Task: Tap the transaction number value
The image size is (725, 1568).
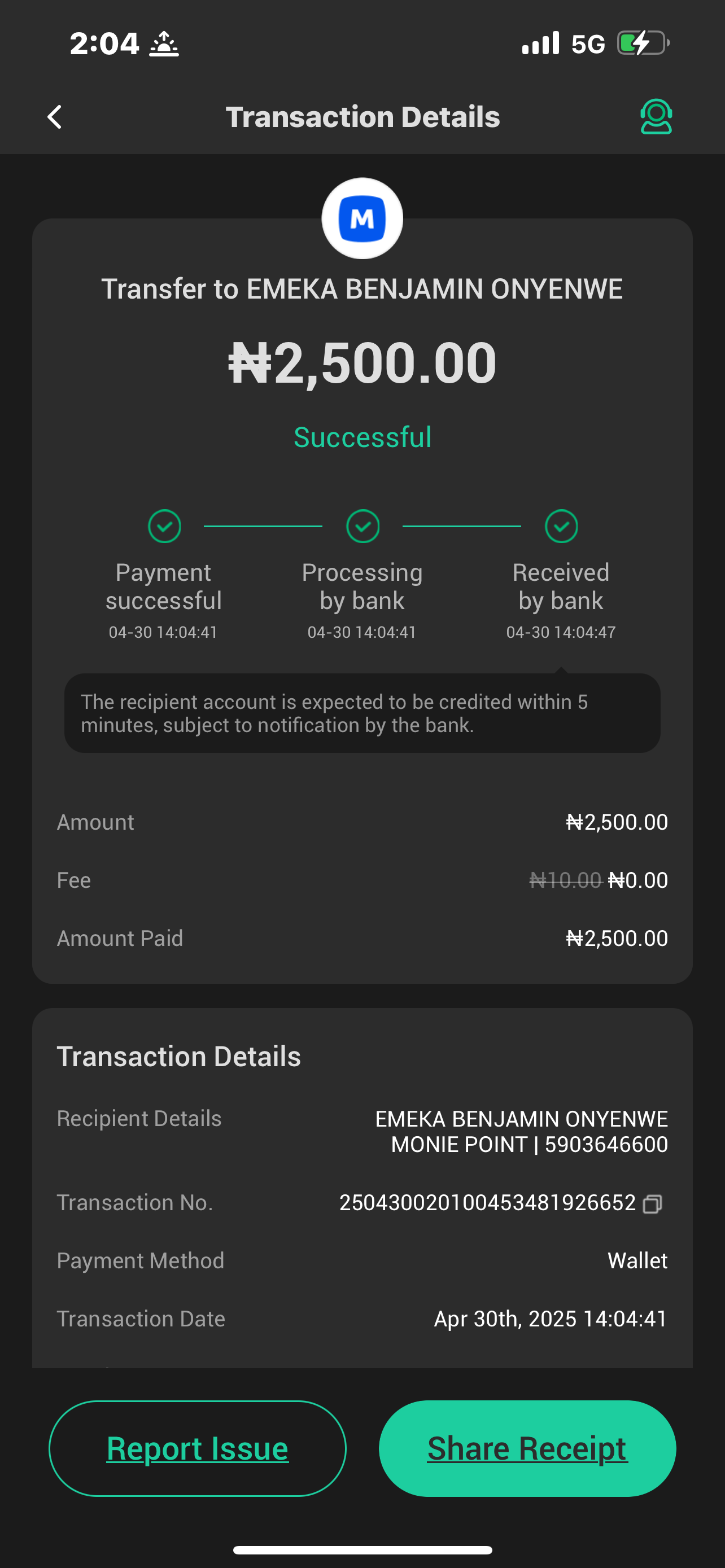Action: tap(487, 1203)
